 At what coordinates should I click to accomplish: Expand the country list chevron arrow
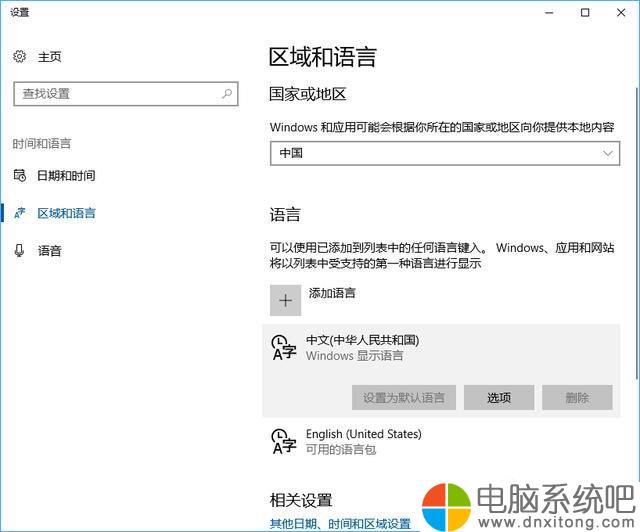(608, 154)
